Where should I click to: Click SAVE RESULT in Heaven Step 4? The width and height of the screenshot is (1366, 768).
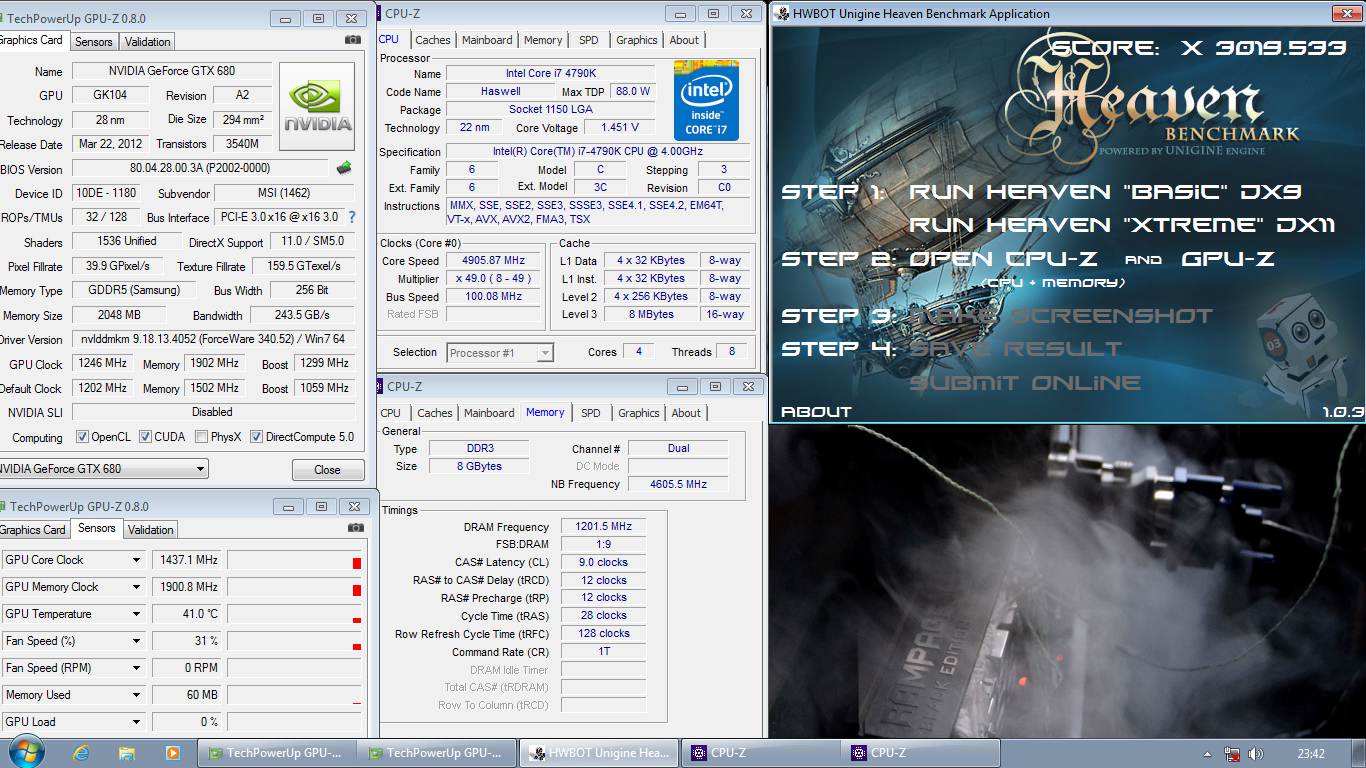point(1015,349)
